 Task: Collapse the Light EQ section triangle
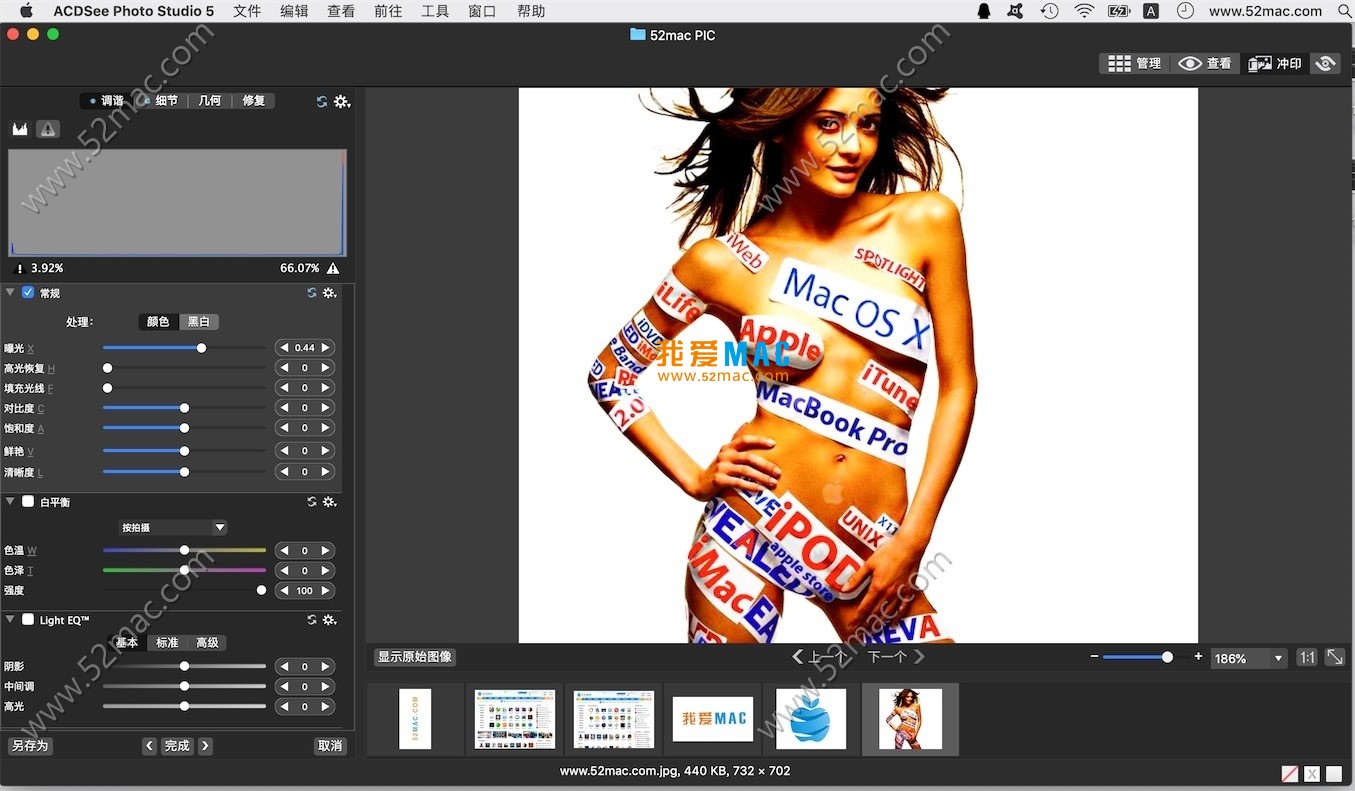[10, 620]
